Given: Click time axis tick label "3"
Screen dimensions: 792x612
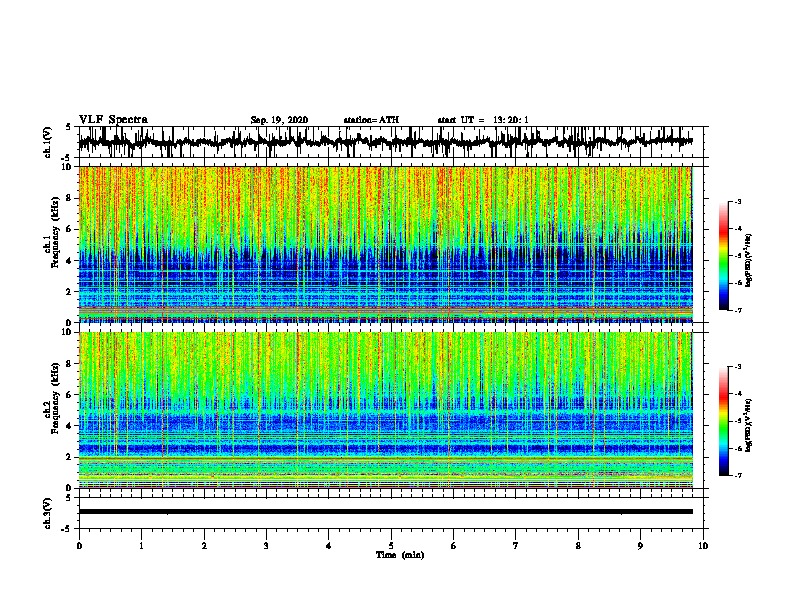Looking at the screenshot, I should tap(266, 546).
